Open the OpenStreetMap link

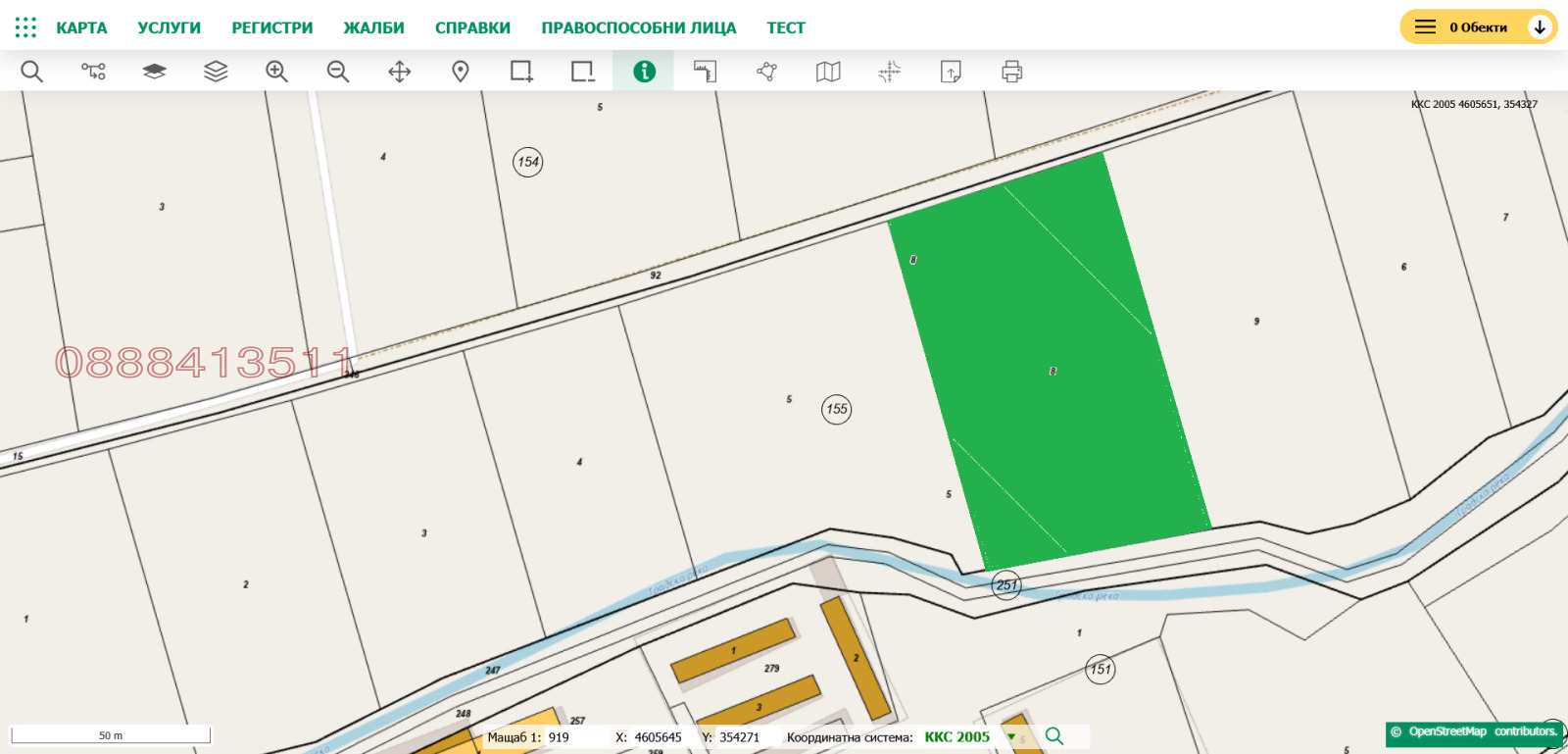pos(1447,731)
